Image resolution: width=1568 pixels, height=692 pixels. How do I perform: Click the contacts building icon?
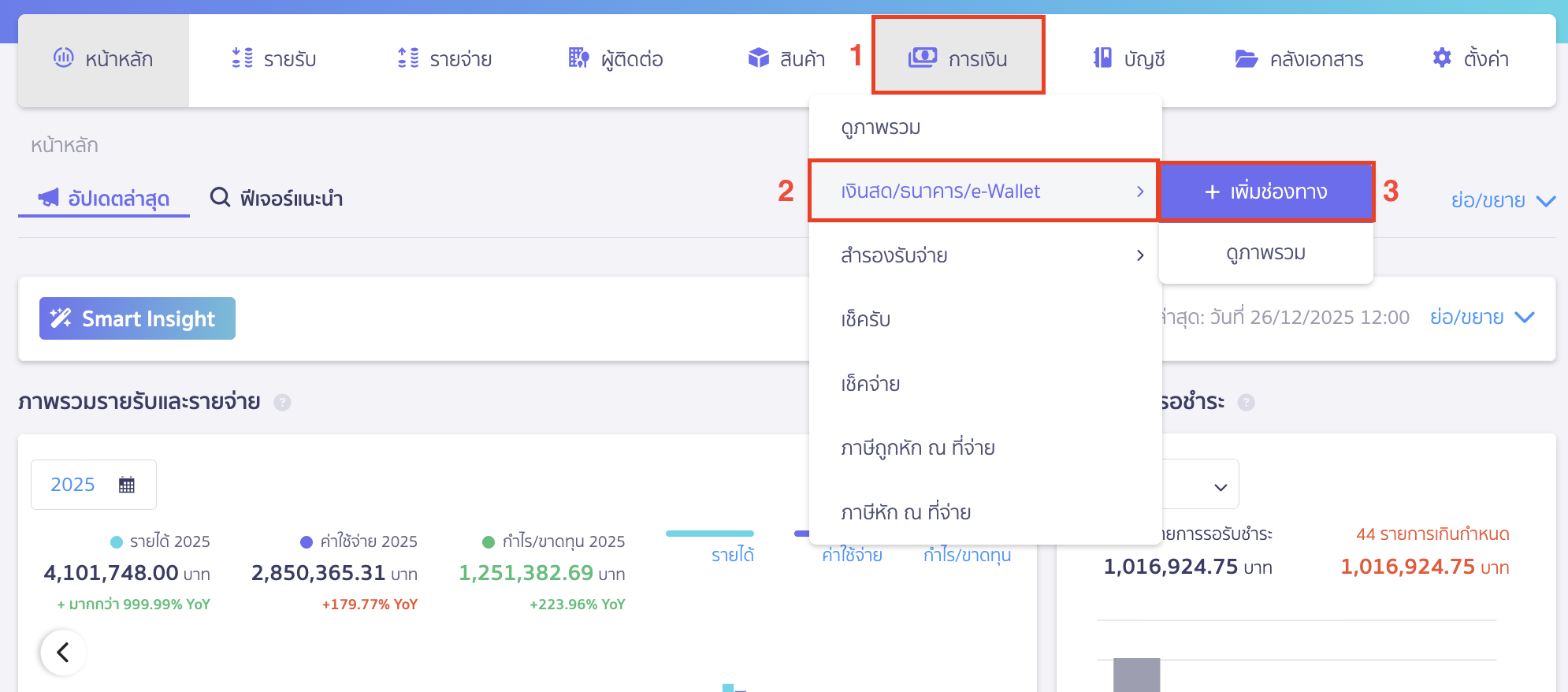[579, 58]
